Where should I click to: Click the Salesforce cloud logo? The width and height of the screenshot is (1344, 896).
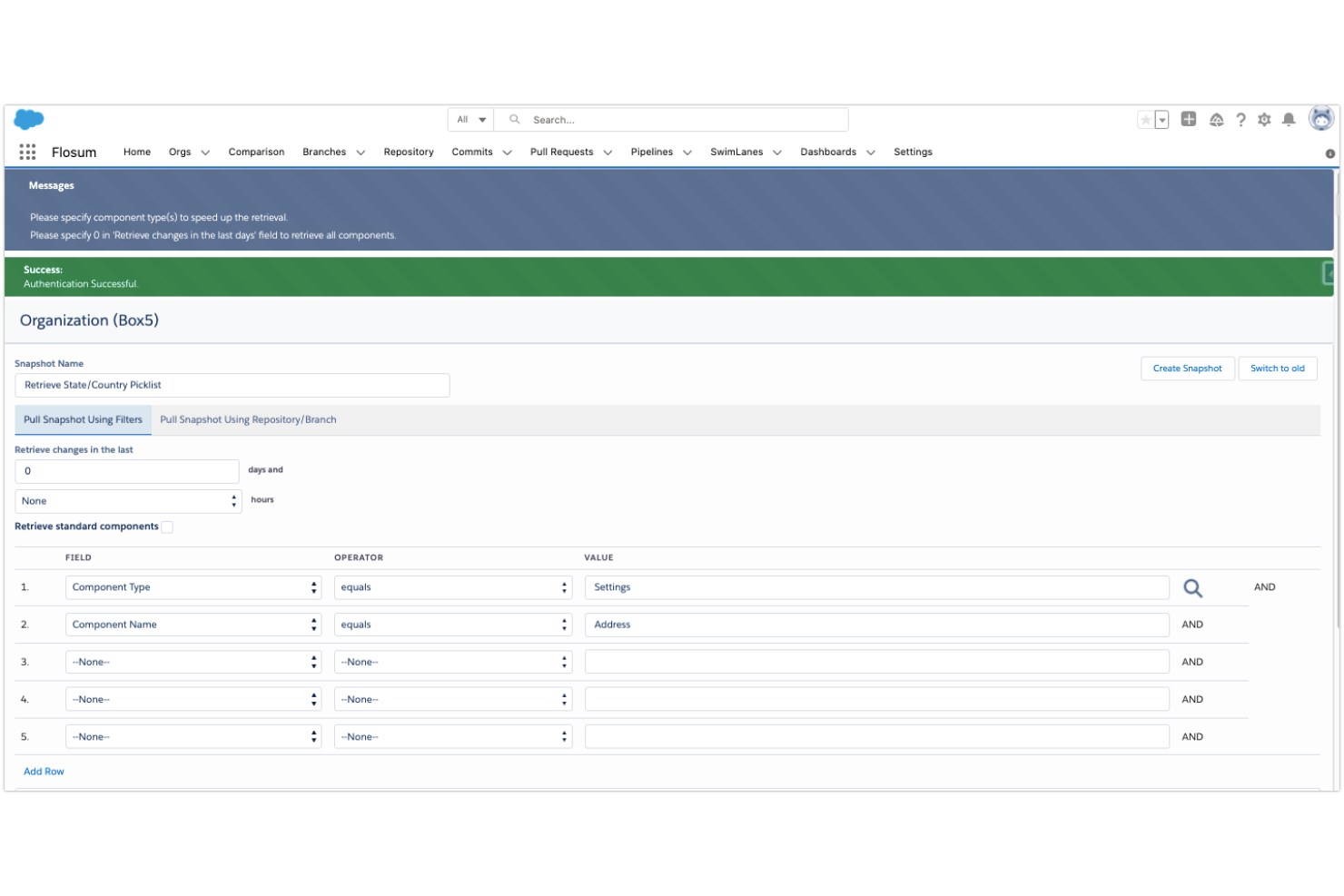pos(28,119)
